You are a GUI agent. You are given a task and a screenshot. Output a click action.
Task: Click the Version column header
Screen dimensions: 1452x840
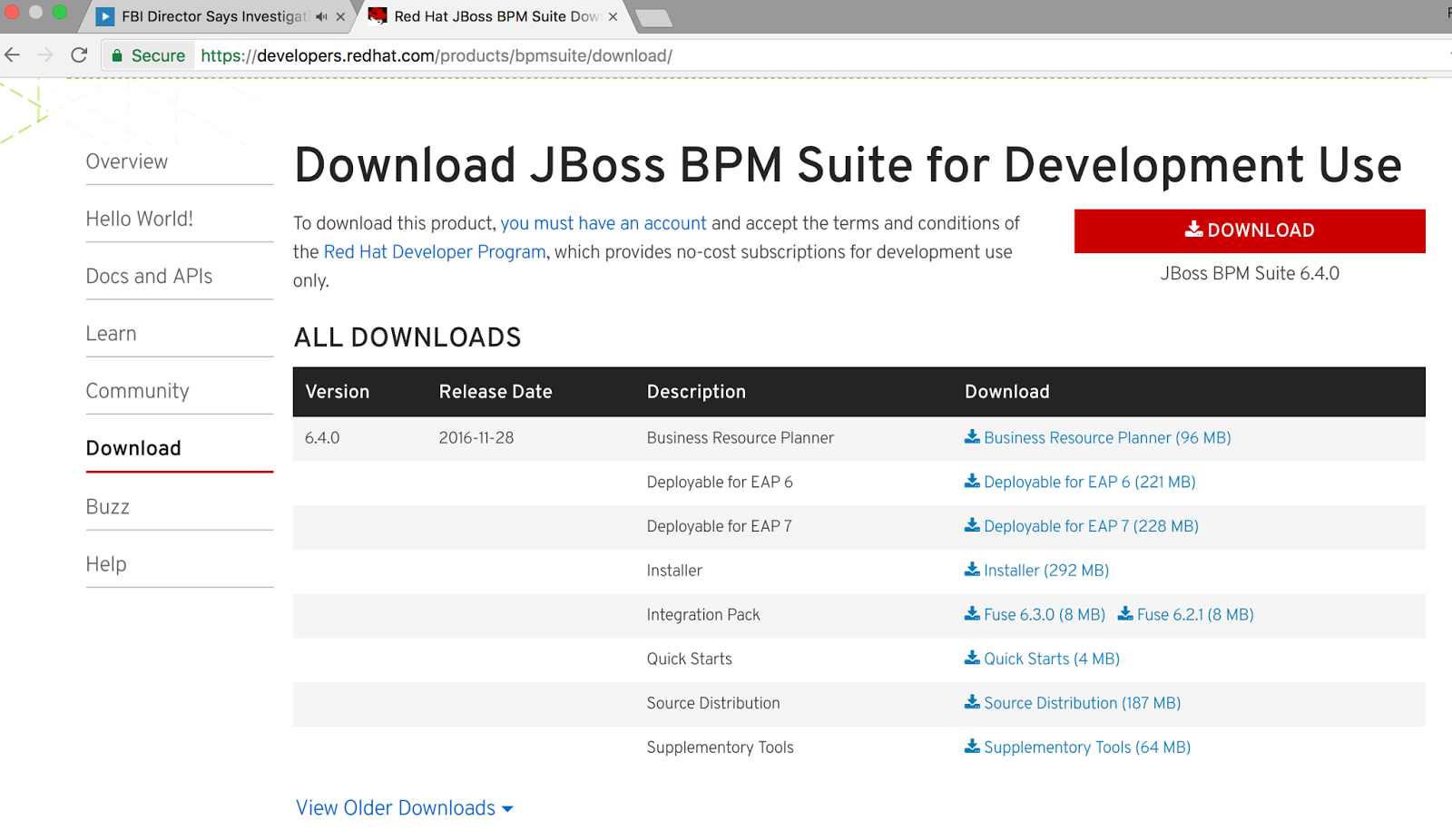click(338, 392)
